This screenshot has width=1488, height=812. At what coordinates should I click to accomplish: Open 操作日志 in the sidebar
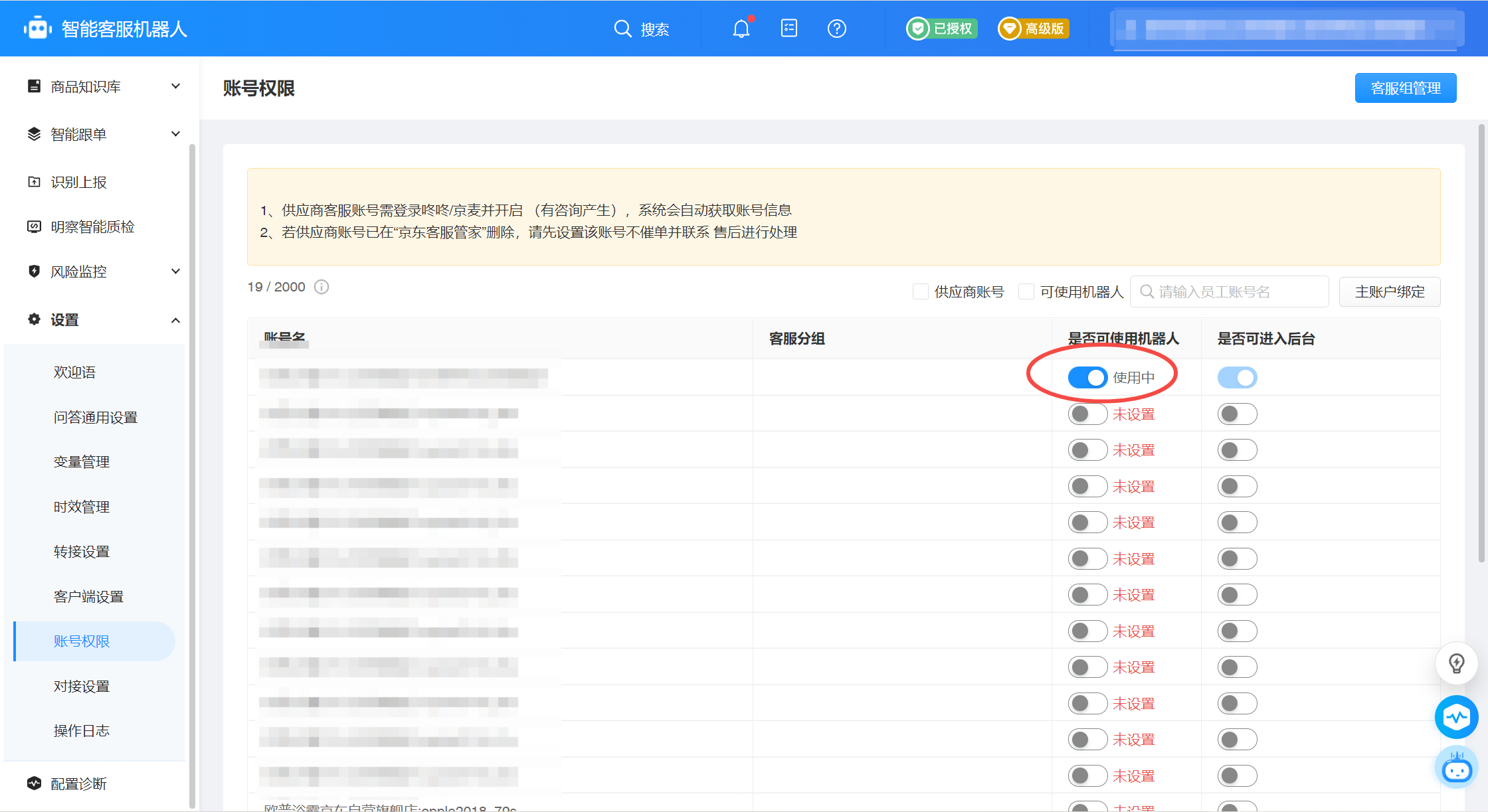pos(81,731)
